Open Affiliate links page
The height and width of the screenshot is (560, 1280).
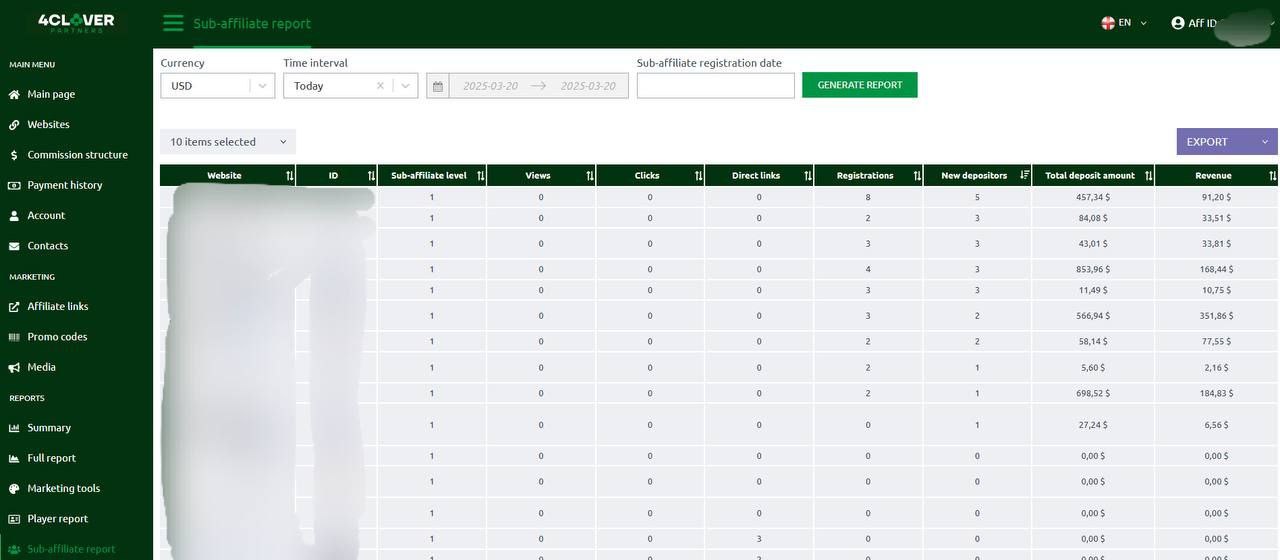[x=57, y=306]
